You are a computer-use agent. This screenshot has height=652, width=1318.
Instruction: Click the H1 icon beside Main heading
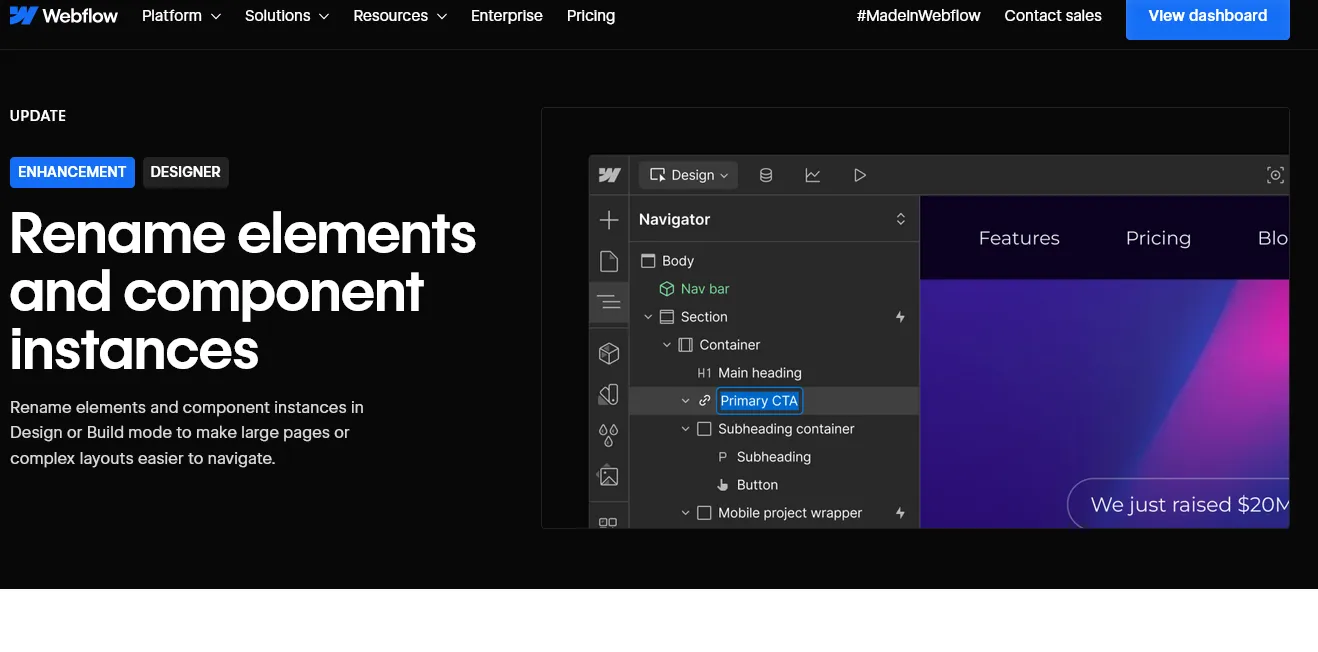[x=704, y=373]
